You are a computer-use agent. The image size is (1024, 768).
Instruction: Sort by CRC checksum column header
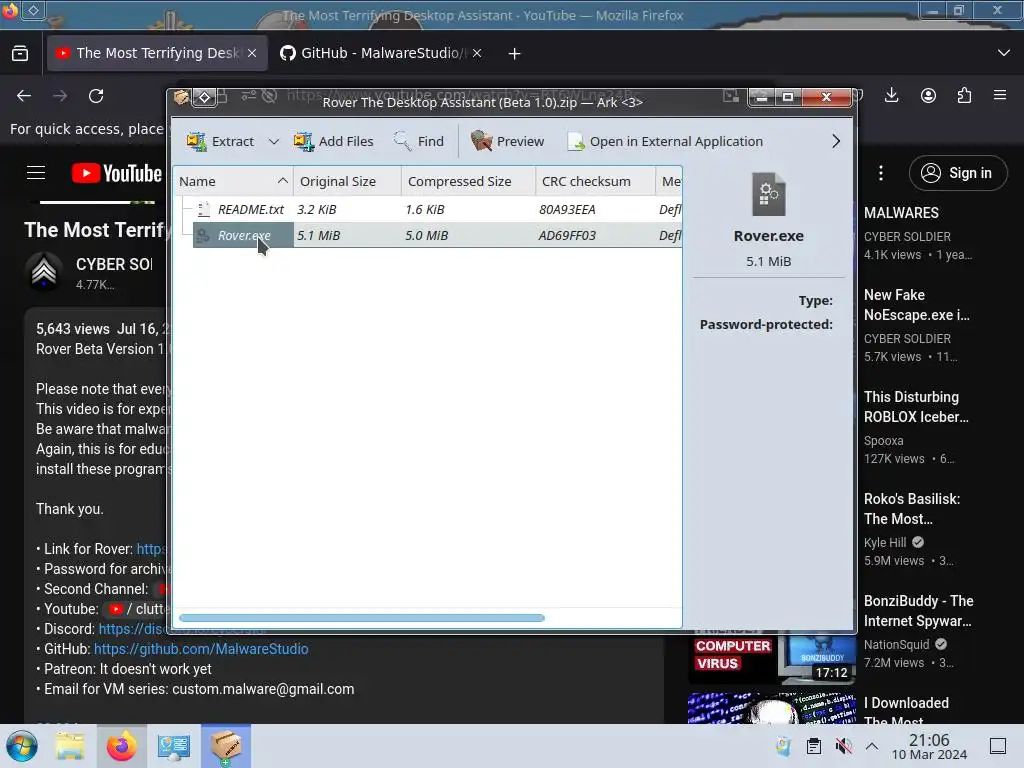[595, 182]
